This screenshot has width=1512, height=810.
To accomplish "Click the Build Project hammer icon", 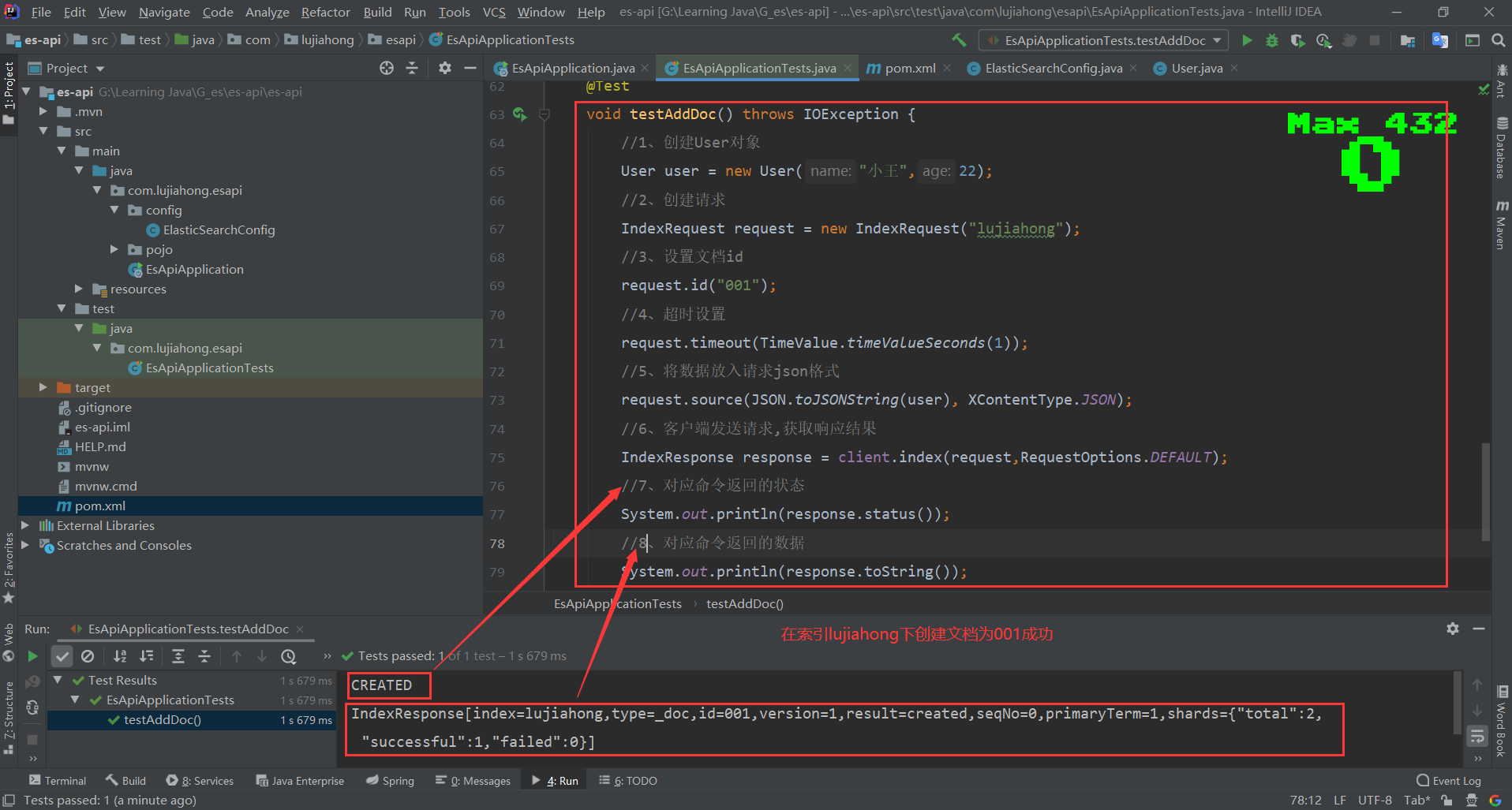I will (959, 40).
